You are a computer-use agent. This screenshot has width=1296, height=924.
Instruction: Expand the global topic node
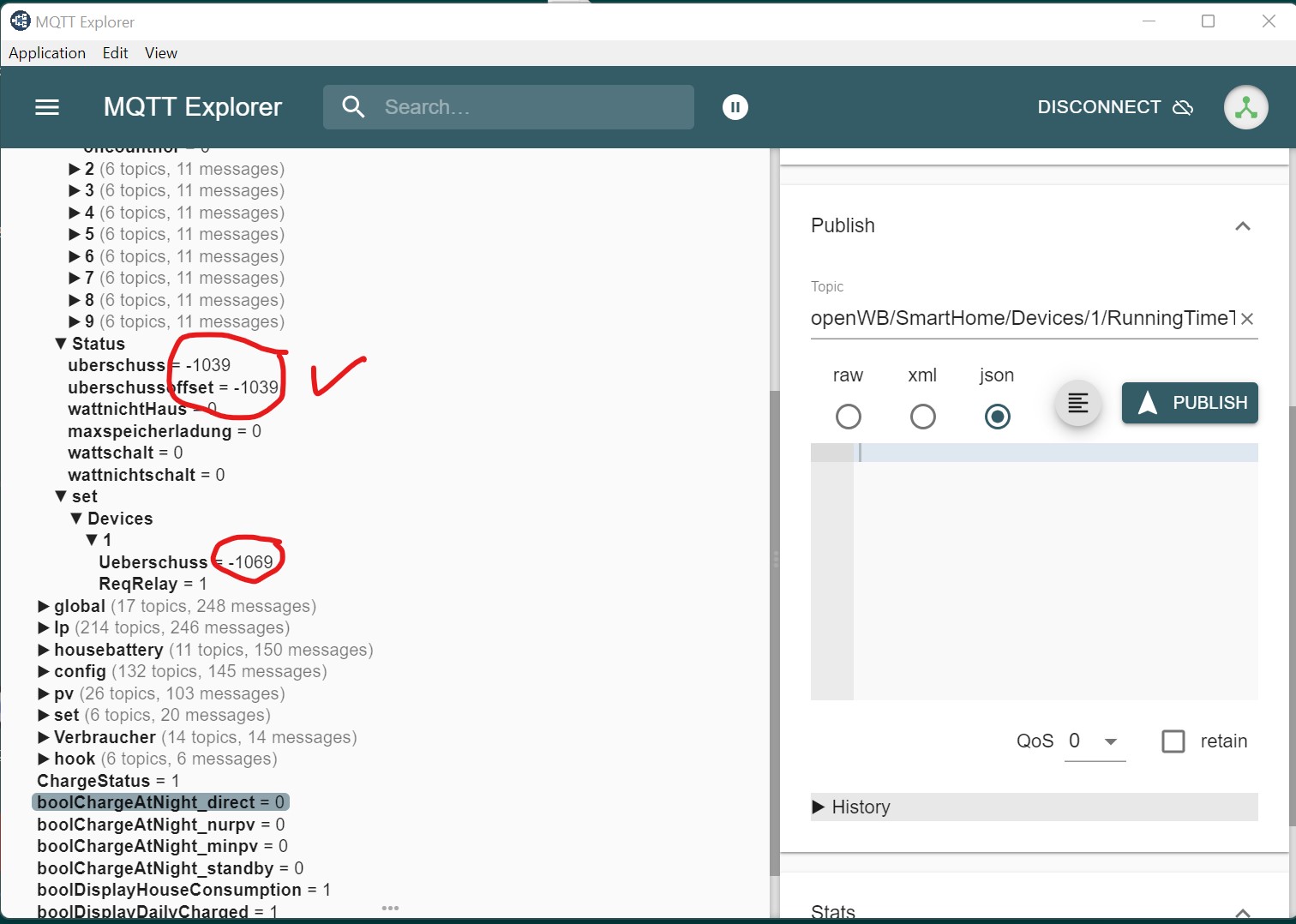(x=44, y=606)
